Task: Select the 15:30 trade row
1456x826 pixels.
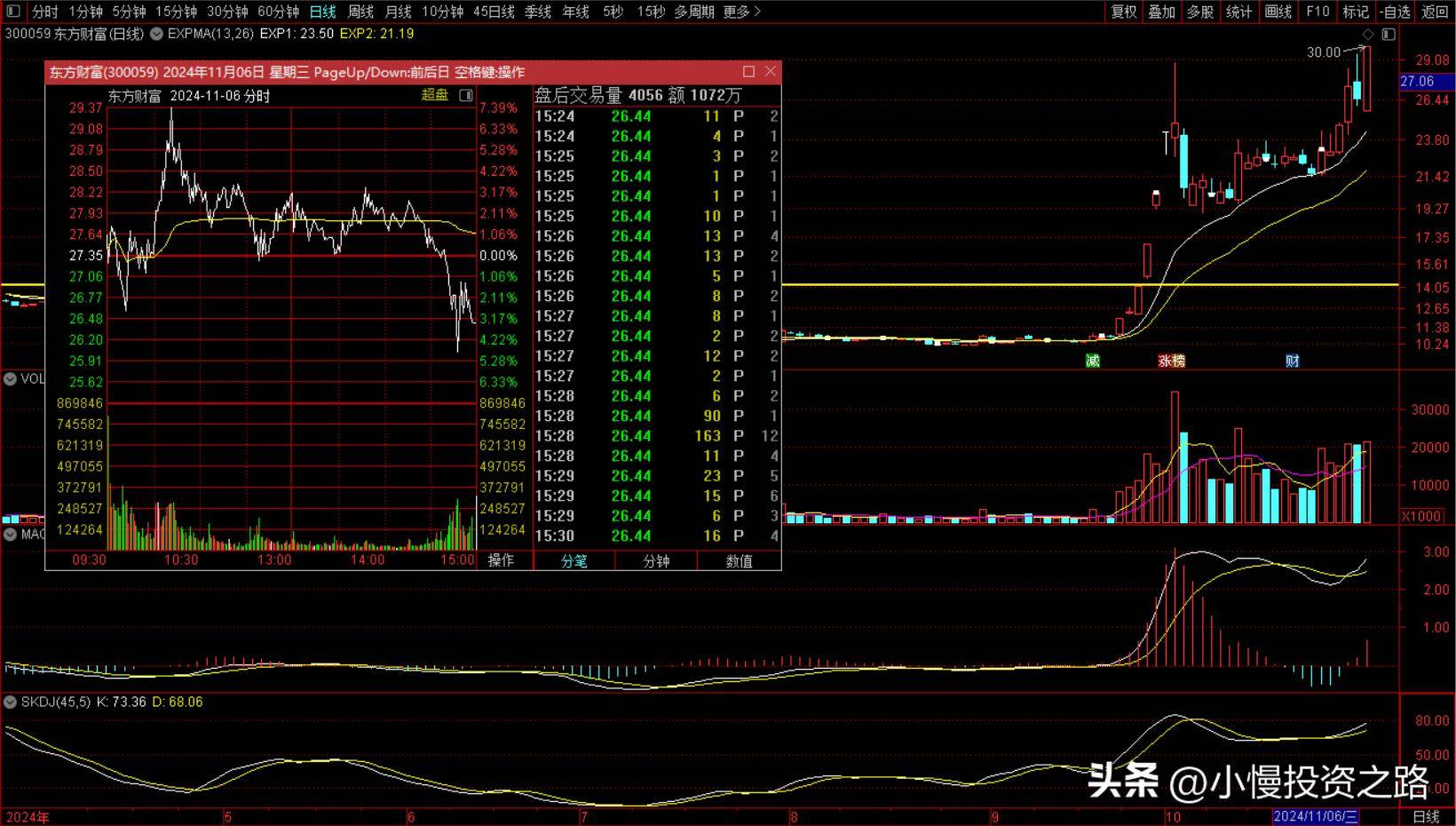Action: point(657,536)
